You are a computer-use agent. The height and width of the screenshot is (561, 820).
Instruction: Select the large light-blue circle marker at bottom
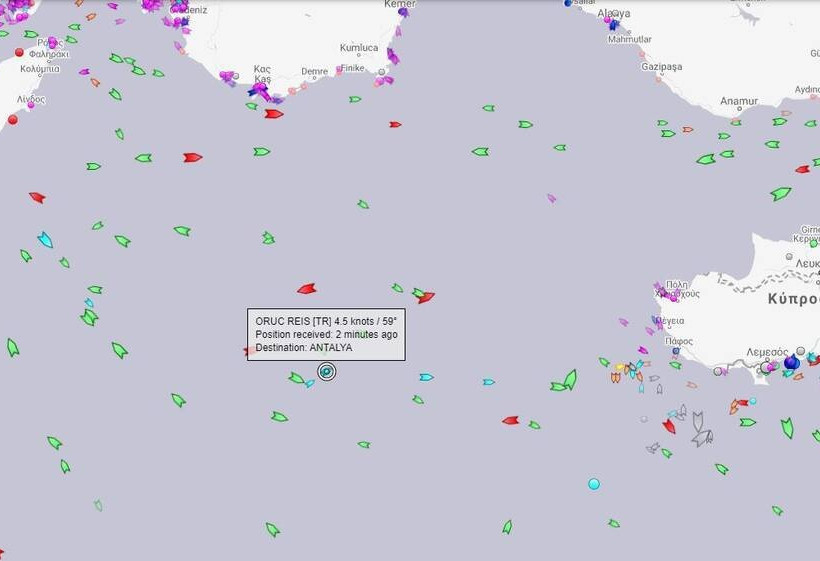pos(594,484)
